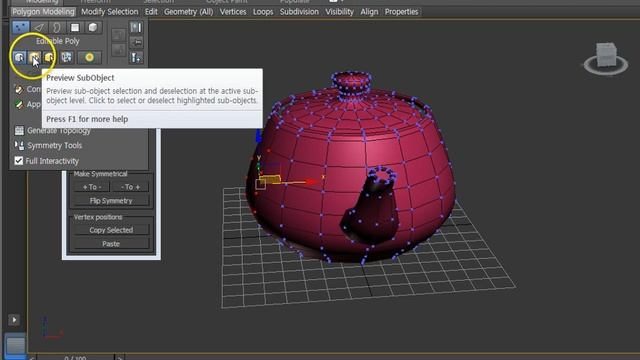The image size is (640, 360).
Task: Click the Generate Topology icon
Action: coord(19,131)
